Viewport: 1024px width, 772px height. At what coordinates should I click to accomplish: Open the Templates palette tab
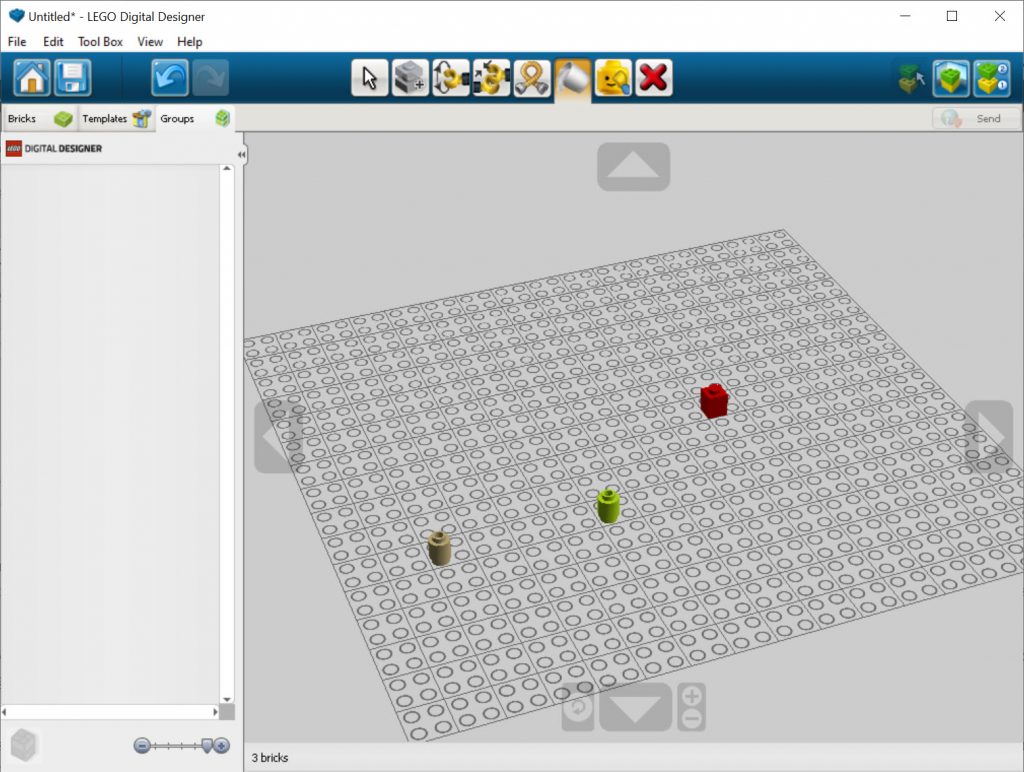116,118
